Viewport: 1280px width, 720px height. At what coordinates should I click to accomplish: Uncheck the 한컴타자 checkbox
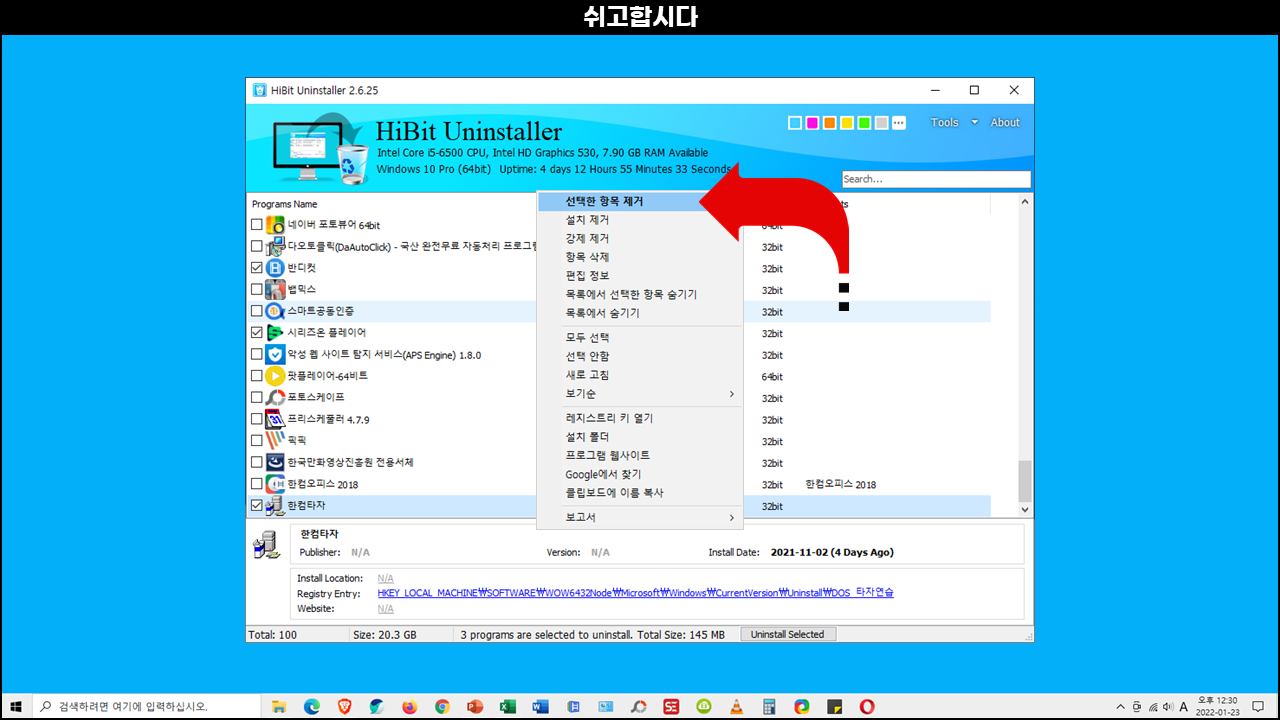(x=257, y=506)
